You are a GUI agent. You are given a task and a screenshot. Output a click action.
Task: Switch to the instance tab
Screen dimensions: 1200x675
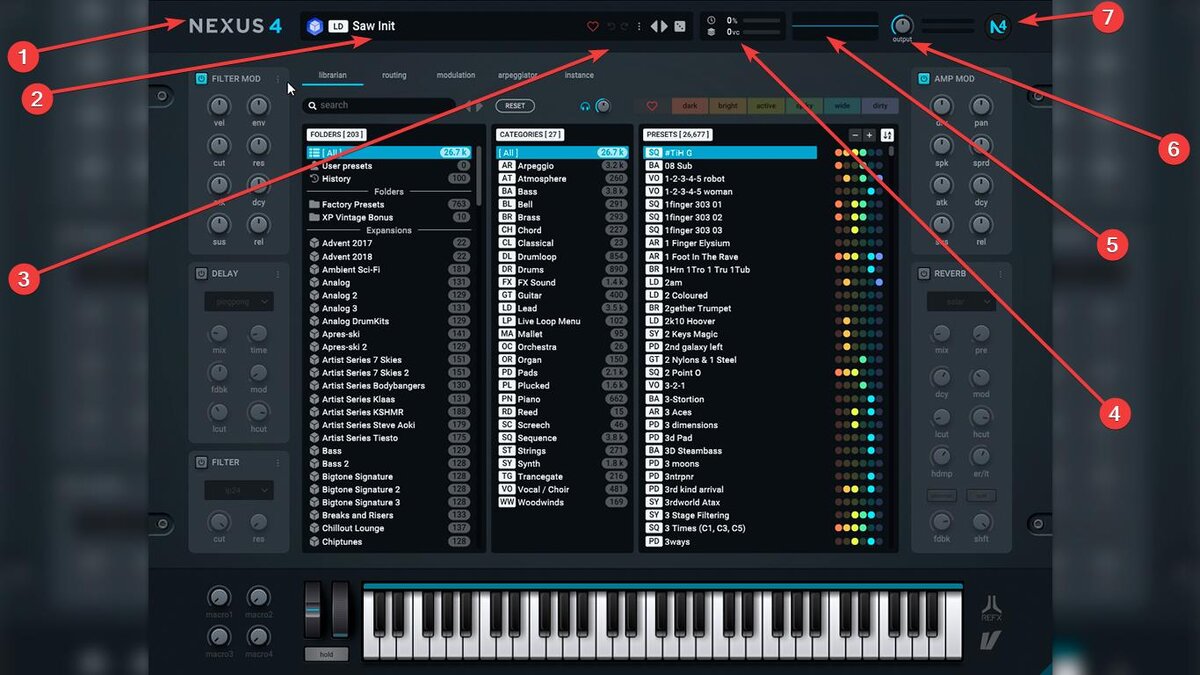(579, 75)
